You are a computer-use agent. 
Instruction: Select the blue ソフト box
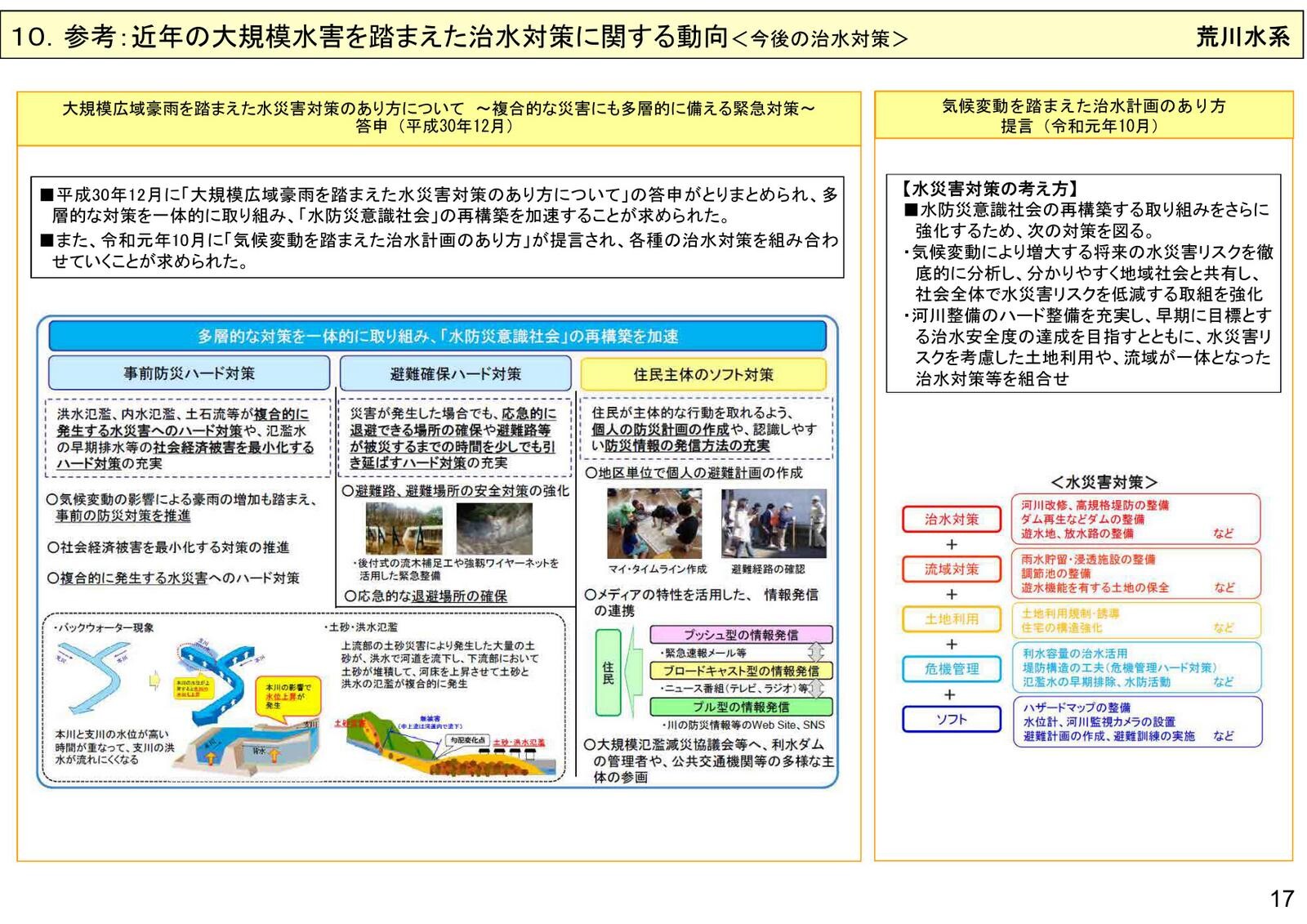pyautogui.click(x=951, y=719)
